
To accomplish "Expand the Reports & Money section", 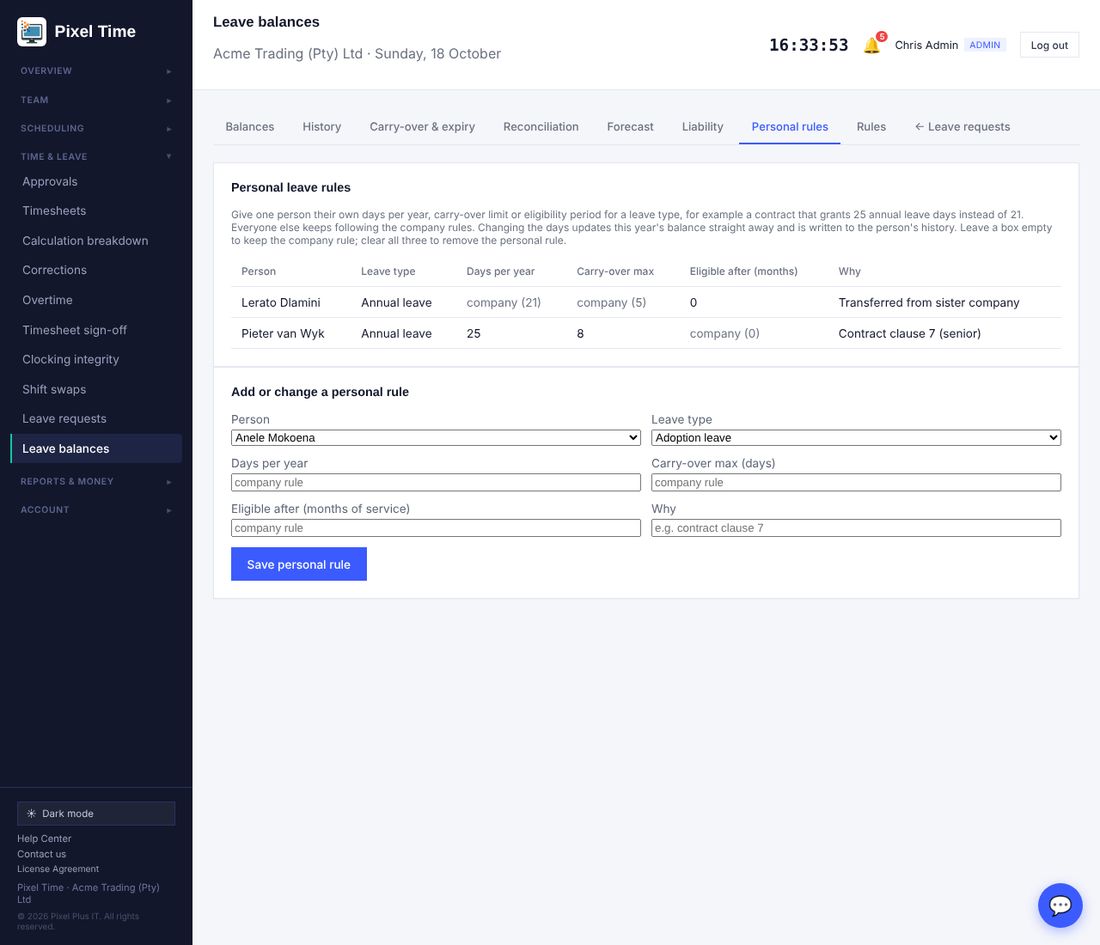I will tap(96, 481).
